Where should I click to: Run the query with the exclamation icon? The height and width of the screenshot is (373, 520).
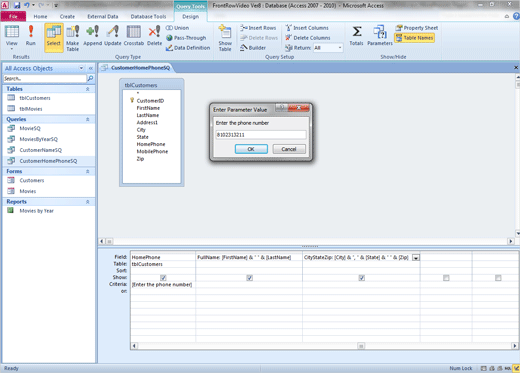(x=31, y=35)
